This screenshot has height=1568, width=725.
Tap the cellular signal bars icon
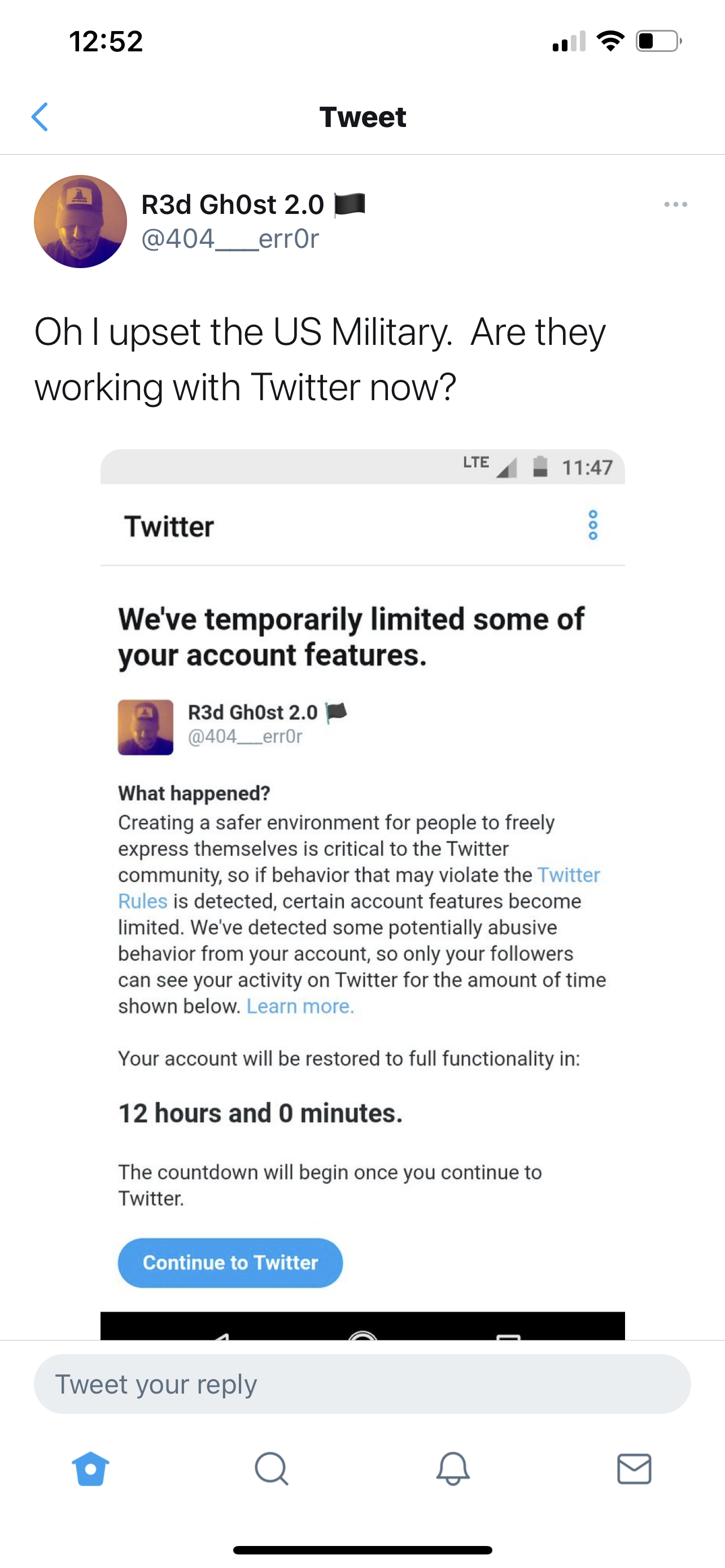569,41
